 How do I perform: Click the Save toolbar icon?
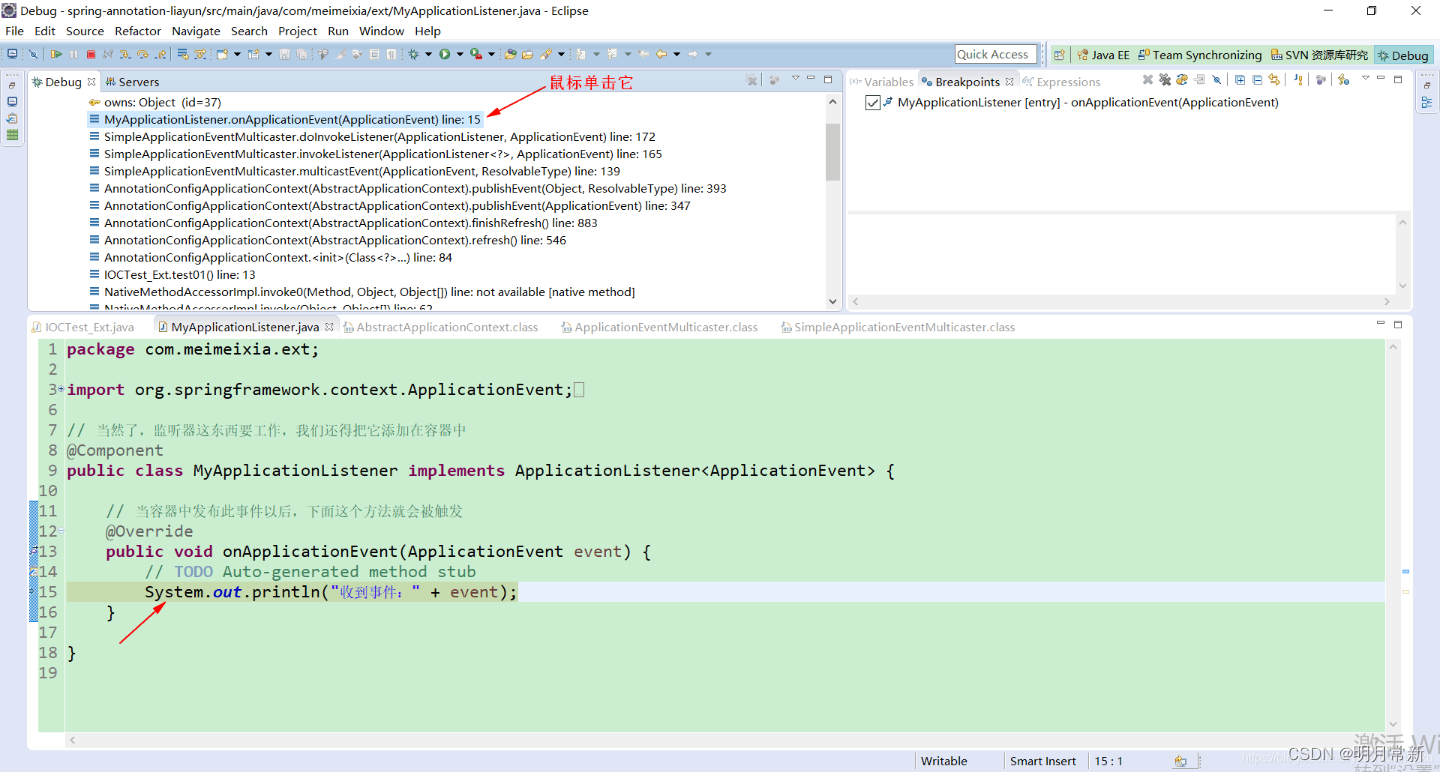(x=284, y=54)
